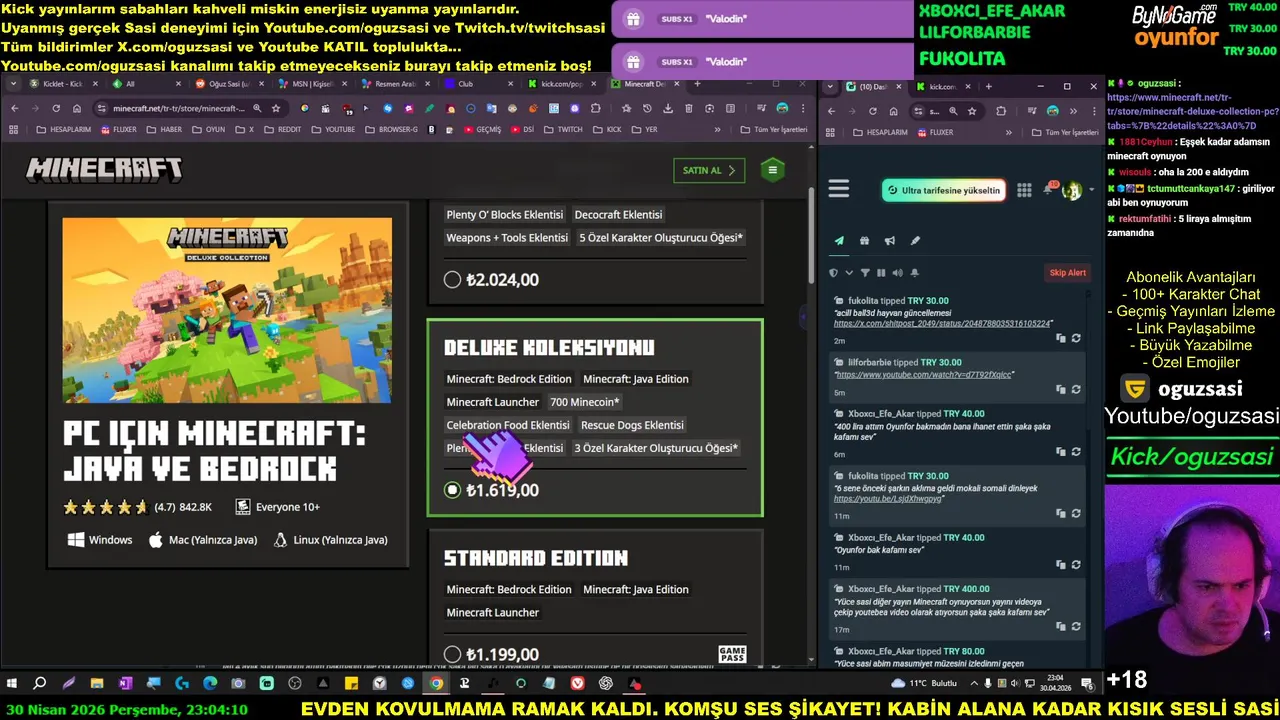The width and height of the screenshot is (1280, 720).
Task: Switch to kick.com/pop tab in left browser
Action: 560,84
